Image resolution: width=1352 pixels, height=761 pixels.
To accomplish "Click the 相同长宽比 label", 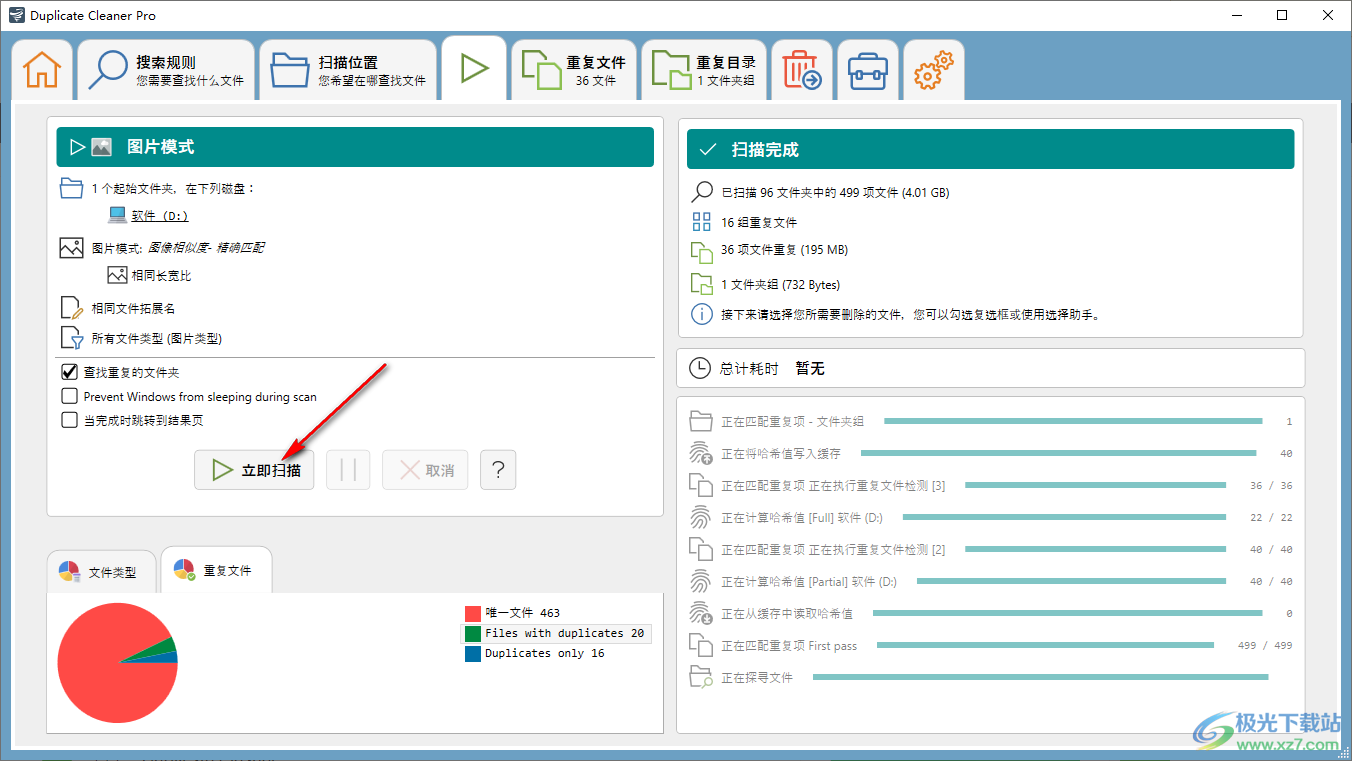I will (x=162, y=276).
